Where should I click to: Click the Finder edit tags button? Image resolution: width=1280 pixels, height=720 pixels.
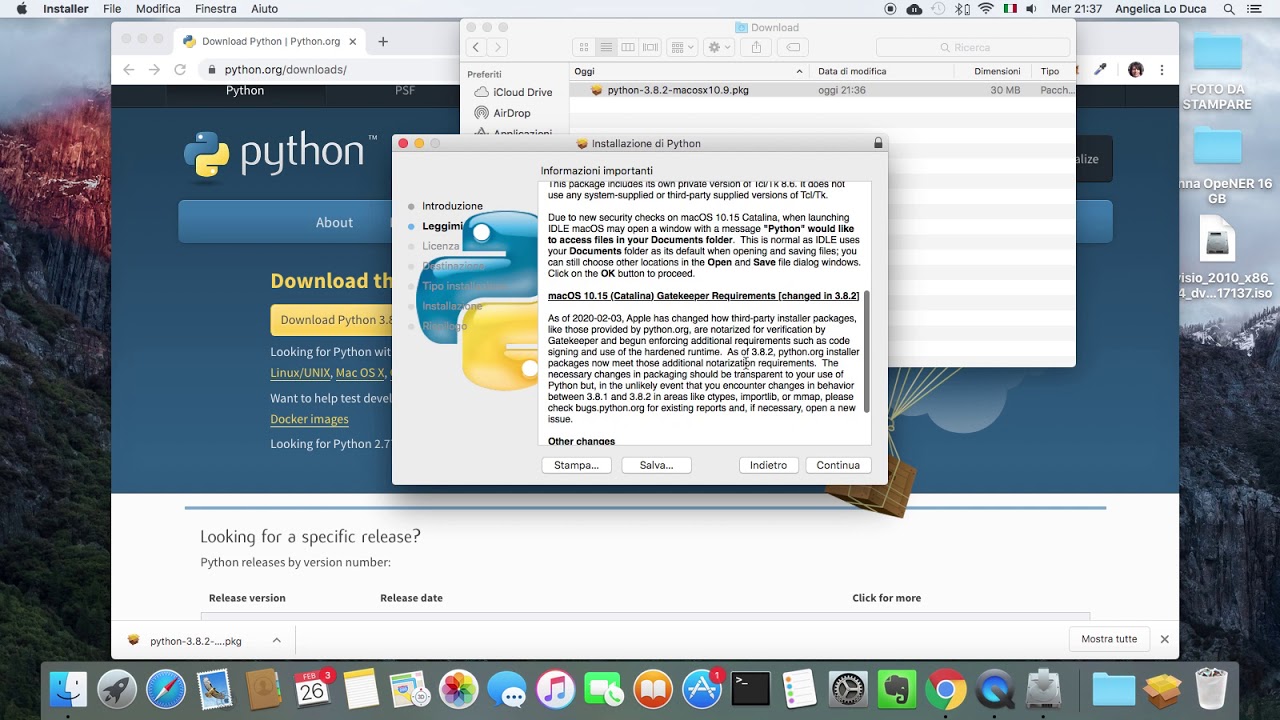tap(792, 47)
